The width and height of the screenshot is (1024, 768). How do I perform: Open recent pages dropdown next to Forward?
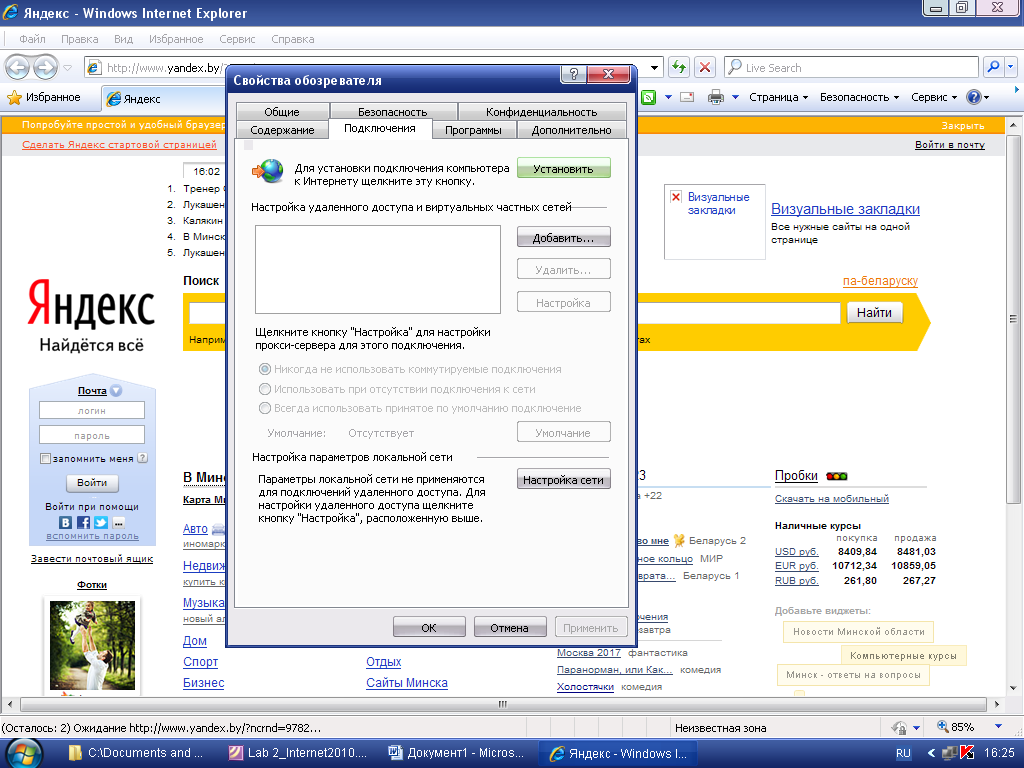[x=67, y=67]
